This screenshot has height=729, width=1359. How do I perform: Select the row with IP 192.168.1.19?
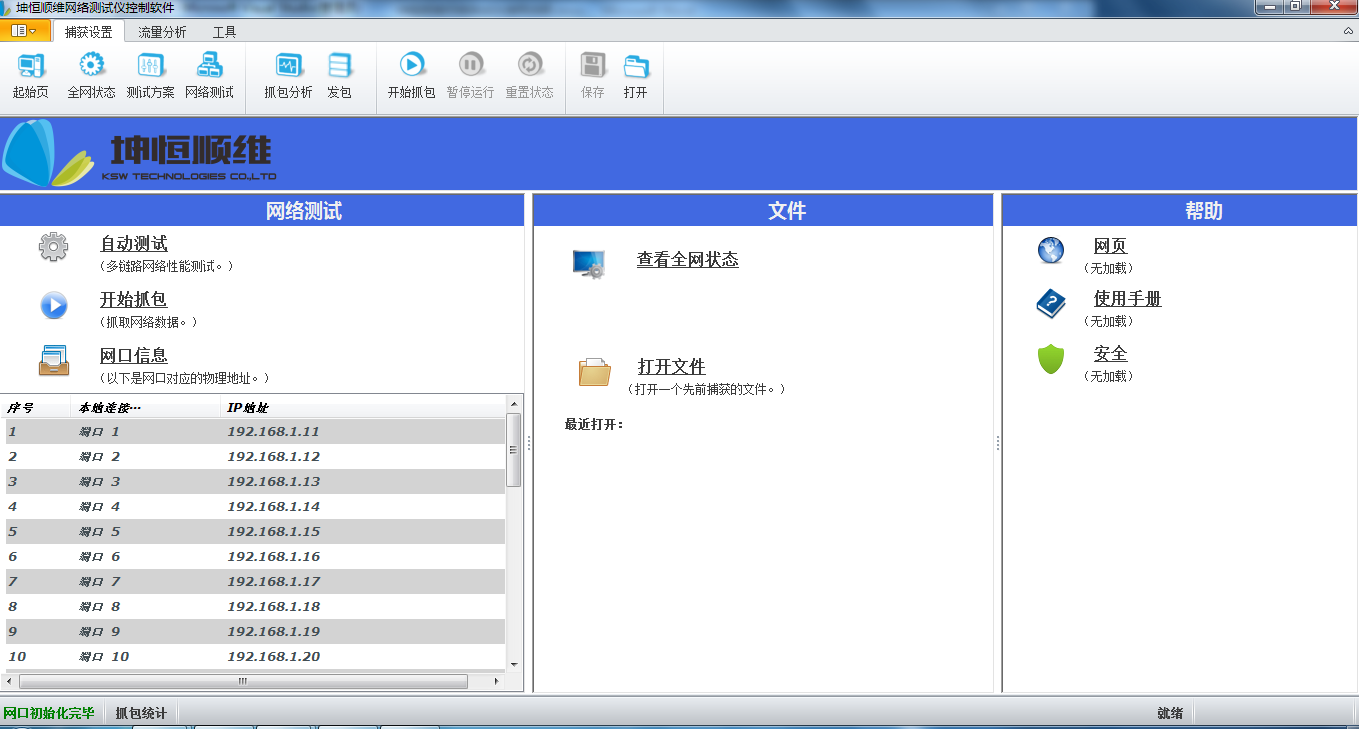pos(256,632)
